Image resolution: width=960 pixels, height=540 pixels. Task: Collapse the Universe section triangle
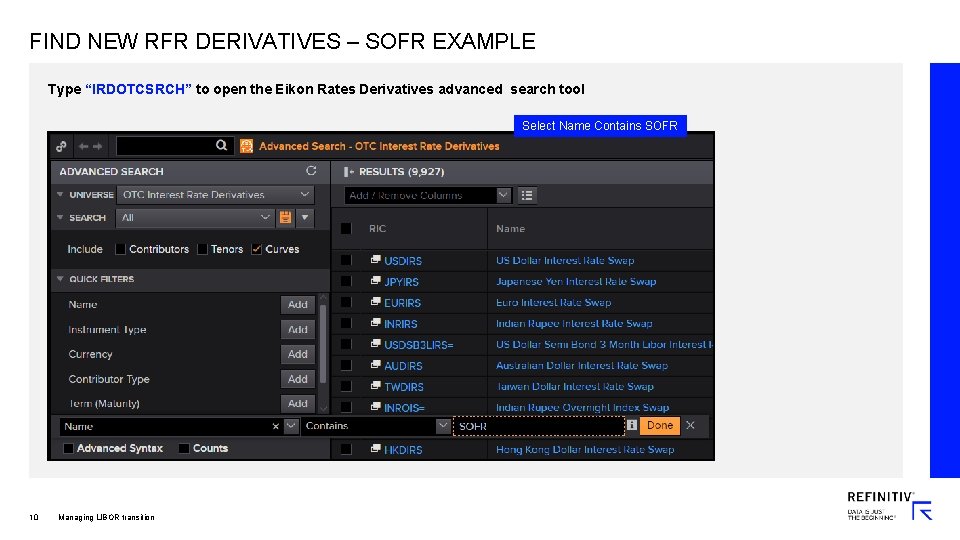point(60,195)
